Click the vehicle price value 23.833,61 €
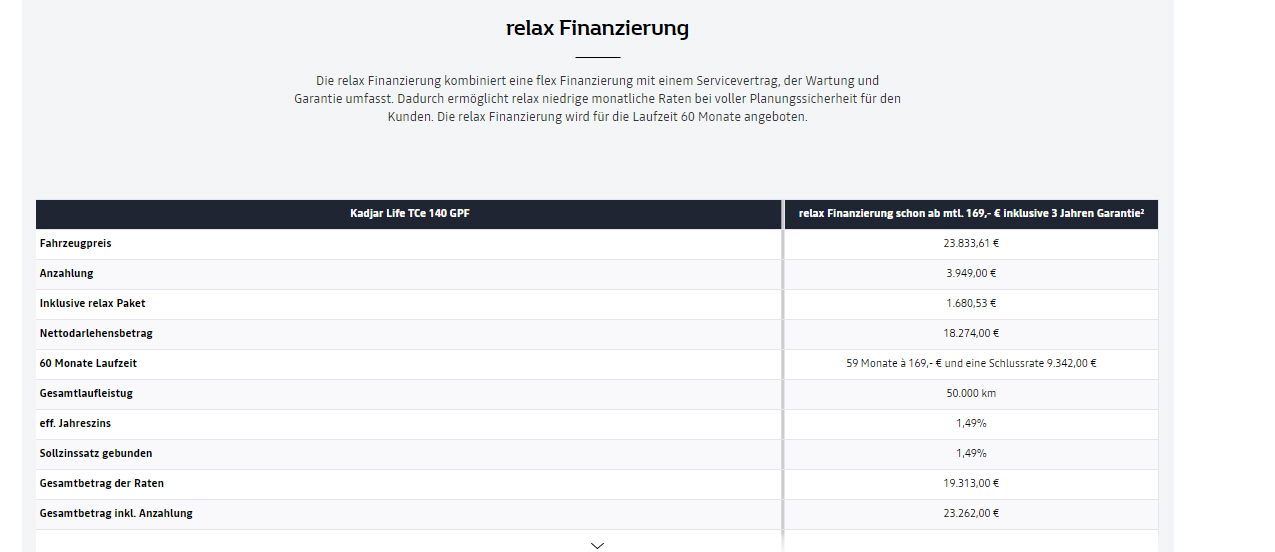Image resolution: width=1275 pixels, height=552 pixels. 971,243
